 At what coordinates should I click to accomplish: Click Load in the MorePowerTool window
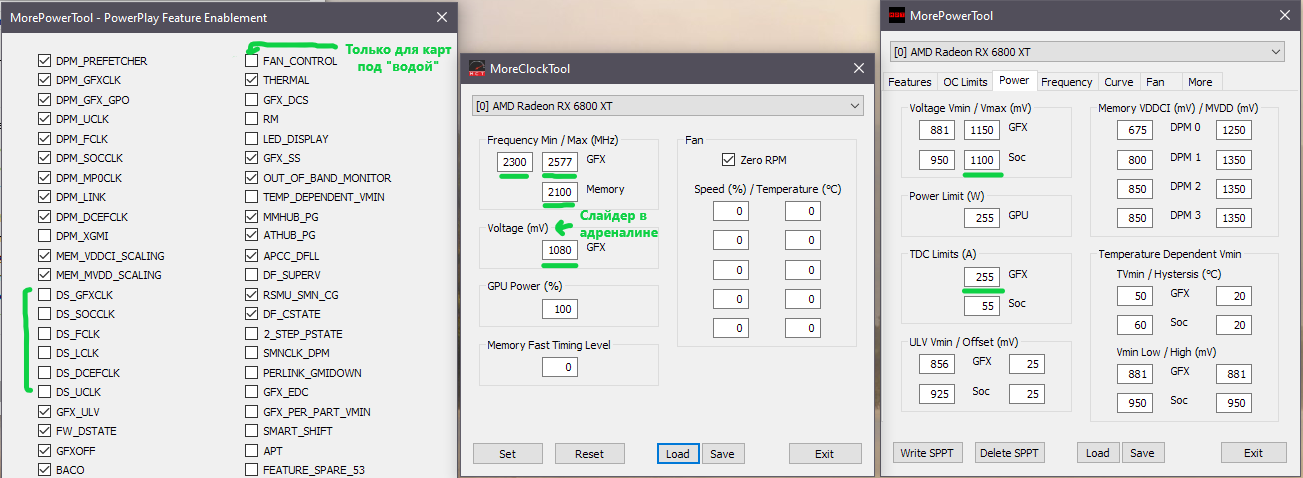[x=1098, y=453]
